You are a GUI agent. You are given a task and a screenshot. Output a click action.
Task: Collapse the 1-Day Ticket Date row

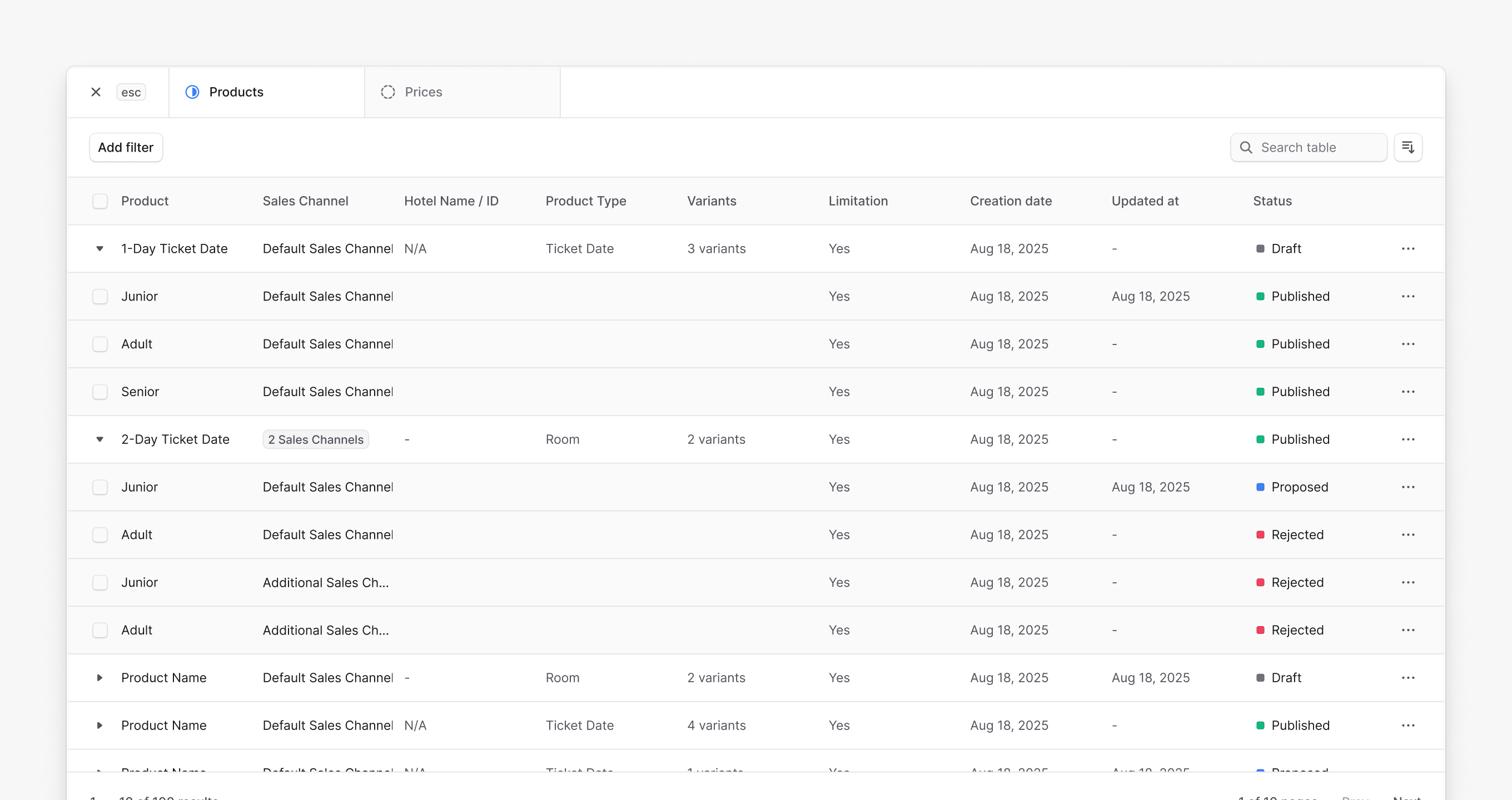(x=100, y=249)
